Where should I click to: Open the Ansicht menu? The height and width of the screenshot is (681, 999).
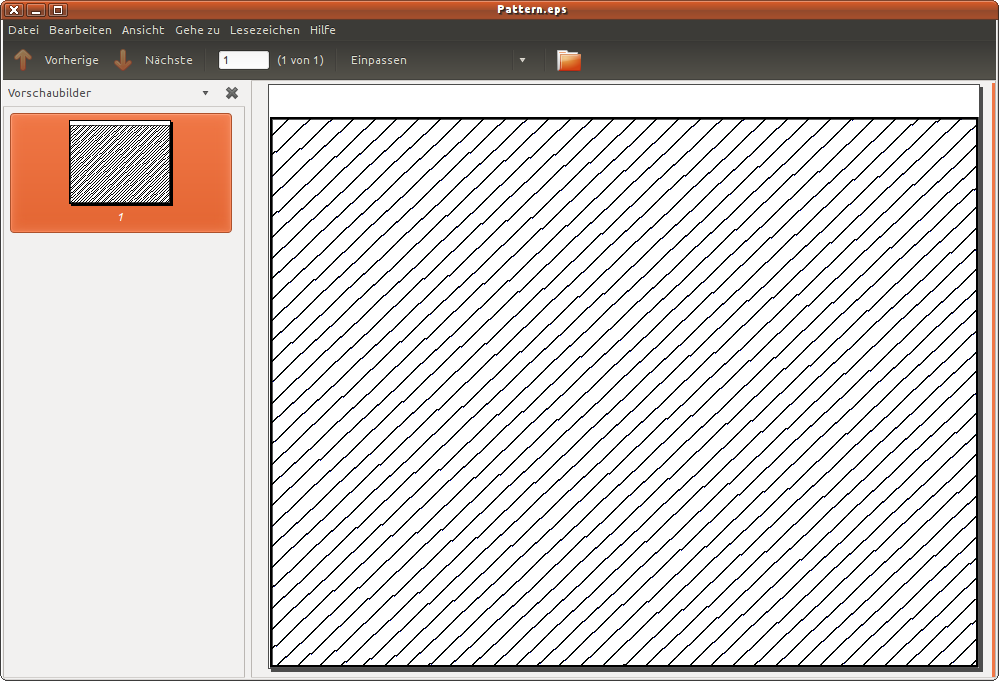(143, 30)
